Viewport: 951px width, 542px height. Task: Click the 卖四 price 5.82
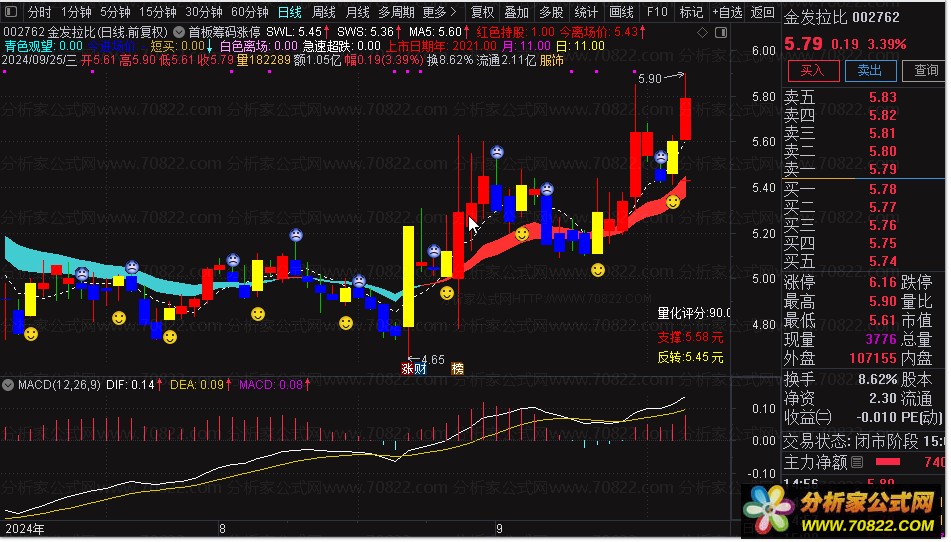point(882,115)
